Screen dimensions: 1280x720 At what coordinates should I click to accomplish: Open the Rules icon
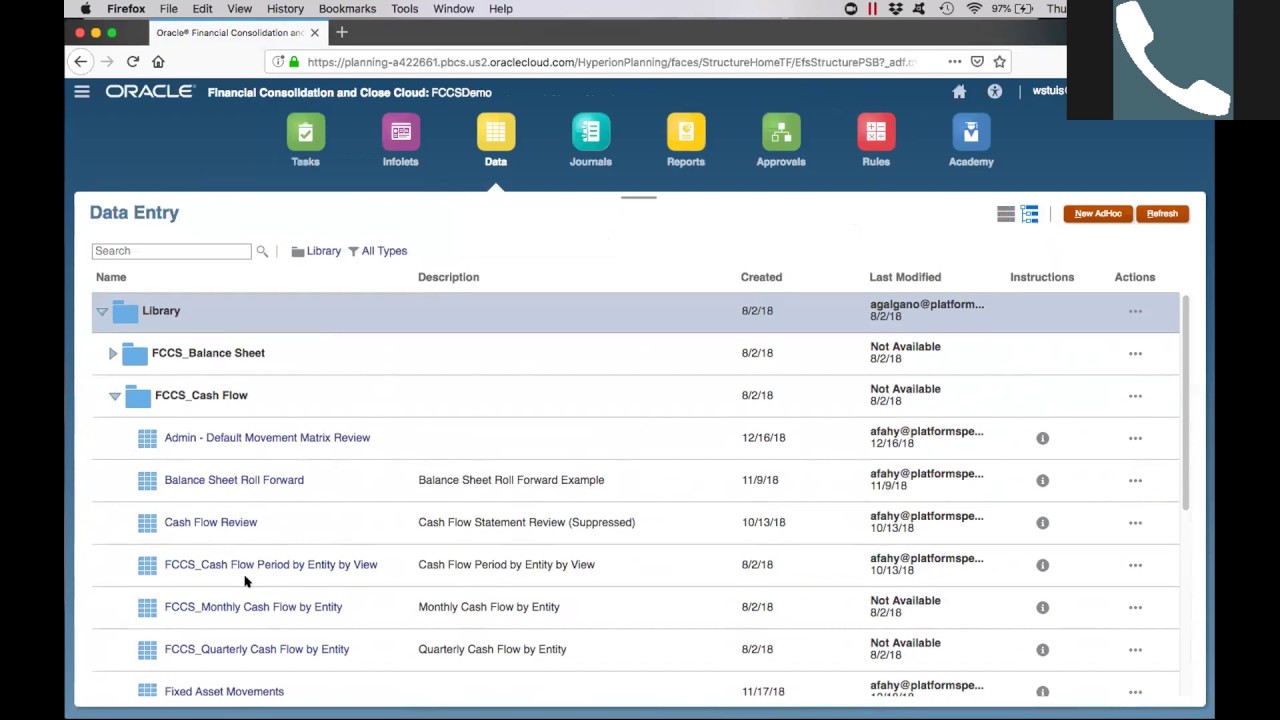[x=876, y=132]
